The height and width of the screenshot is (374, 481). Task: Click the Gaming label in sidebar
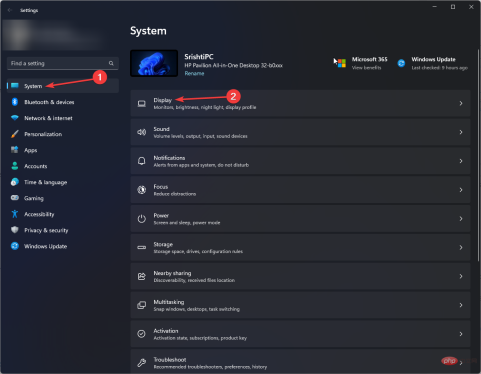pos(34,198)
